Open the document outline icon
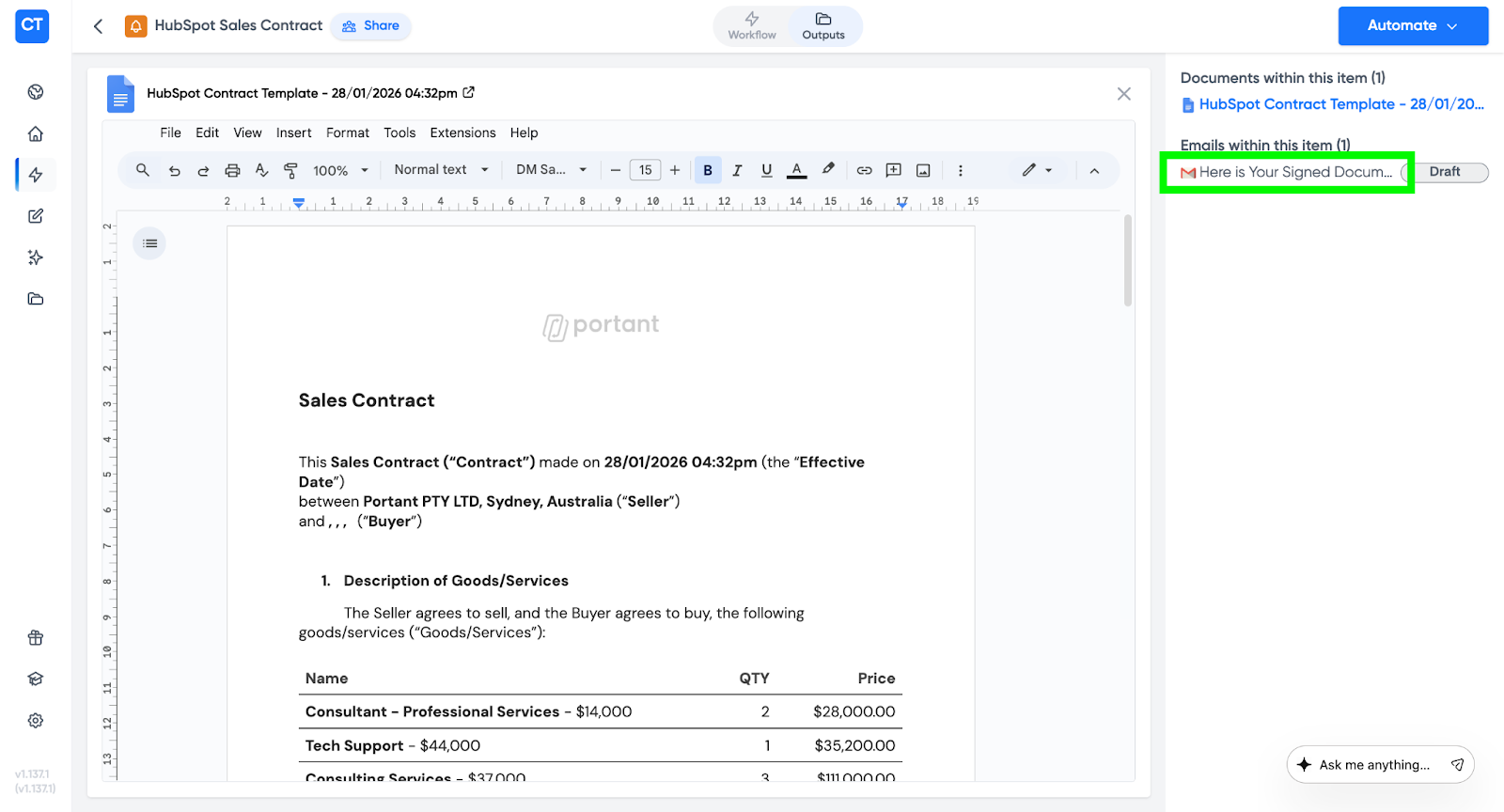1504x812 pixels. point(149,243)
